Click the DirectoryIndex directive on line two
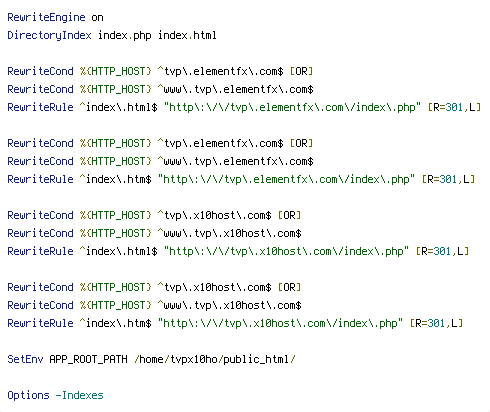490x412 pixels. (49, 35)
